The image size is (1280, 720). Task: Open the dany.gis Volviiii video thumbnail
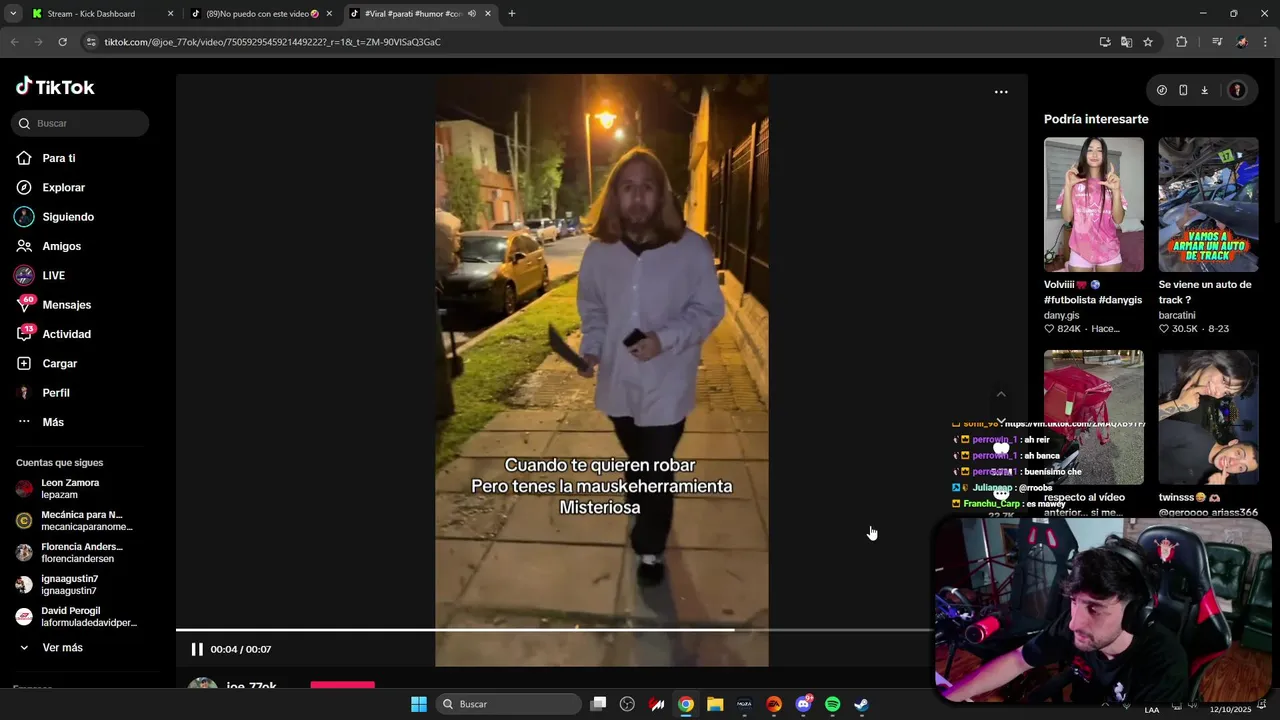click(1094, 205)
